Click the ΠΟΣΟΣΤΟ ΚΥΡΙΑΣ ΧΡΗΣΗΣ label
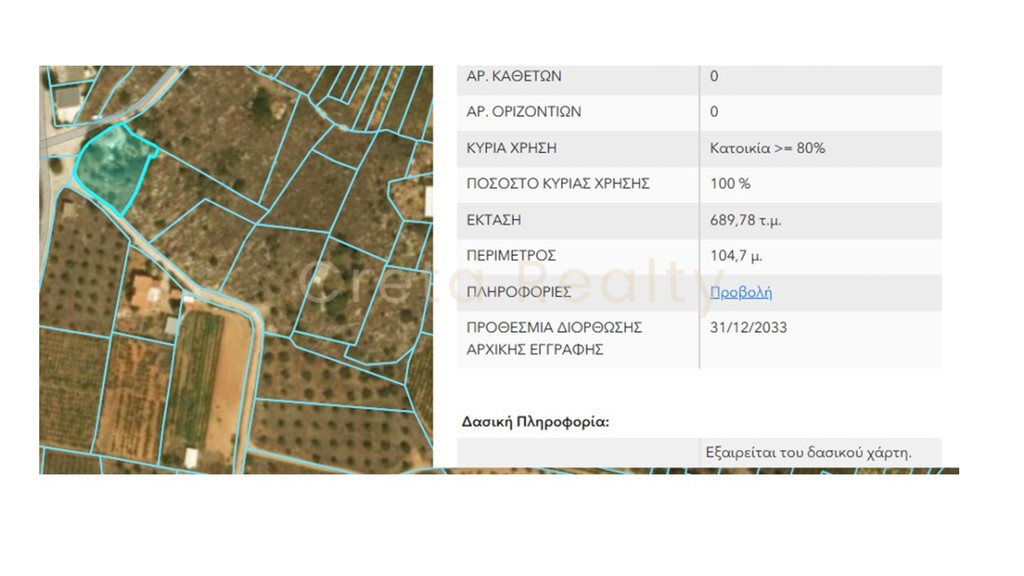The width and height of the screenshot is (1024, 576). point(558,184)
